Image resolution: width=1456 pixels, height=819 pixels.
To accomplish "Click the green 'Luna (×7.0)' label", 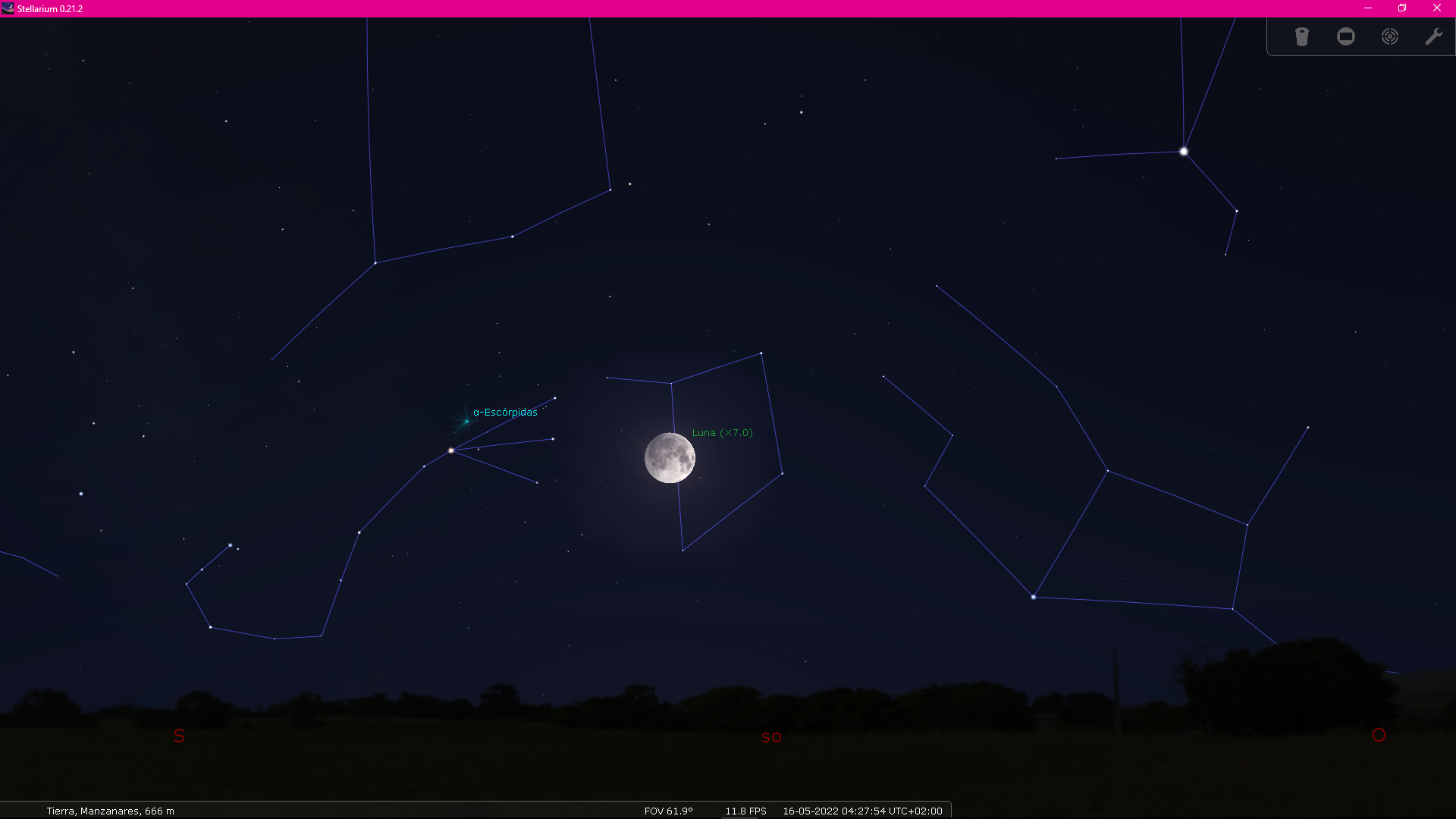I will 722,433.
